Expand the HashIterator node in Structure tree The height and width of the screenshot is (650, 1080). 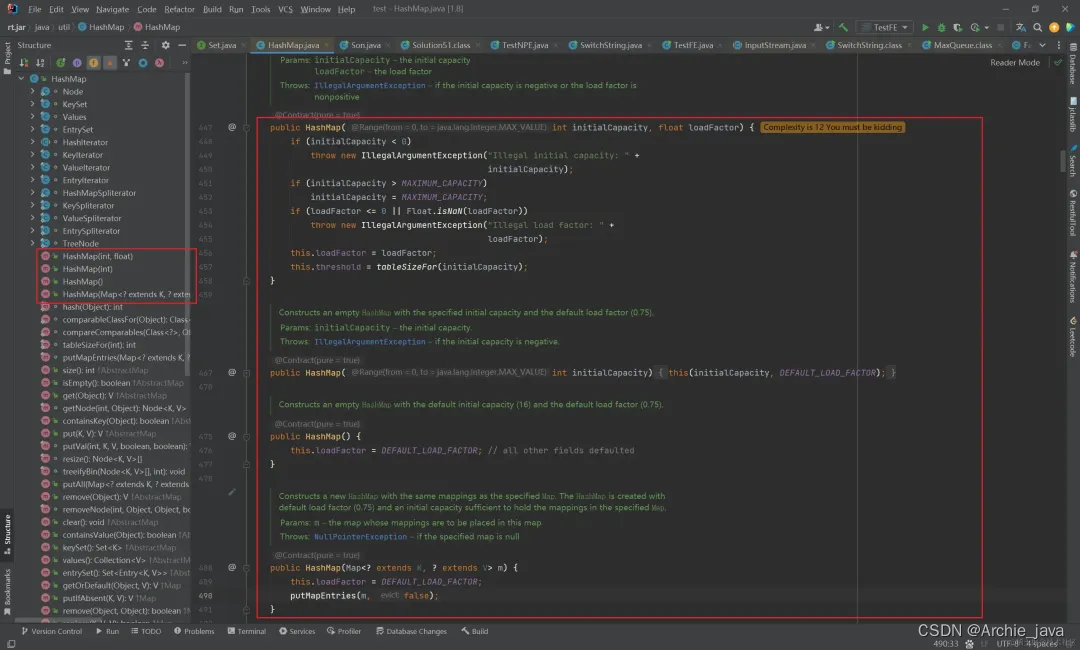coord(32,143)
